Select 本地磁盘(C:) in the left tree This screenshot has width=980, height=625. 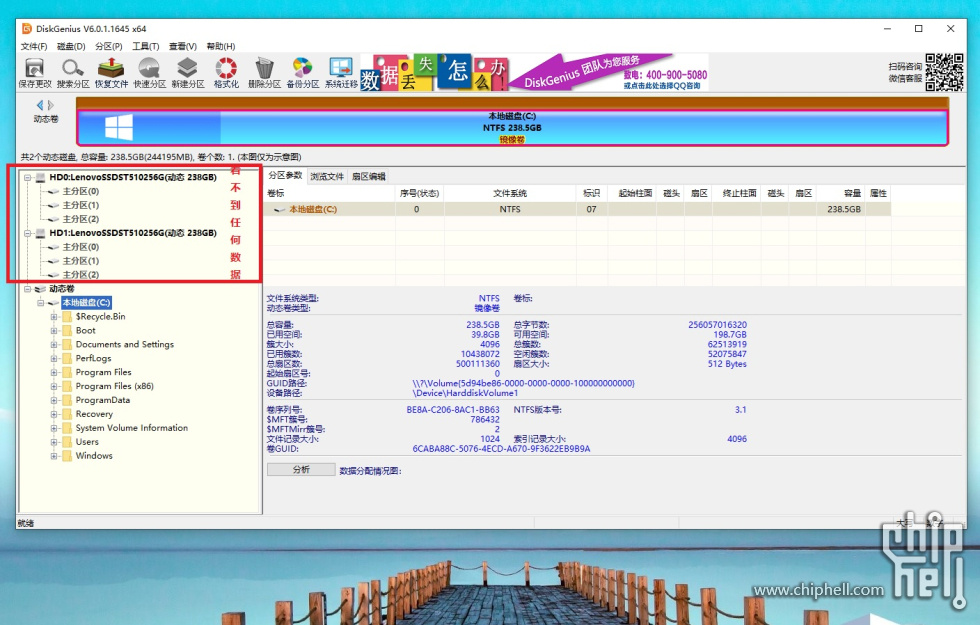(86, 302)
